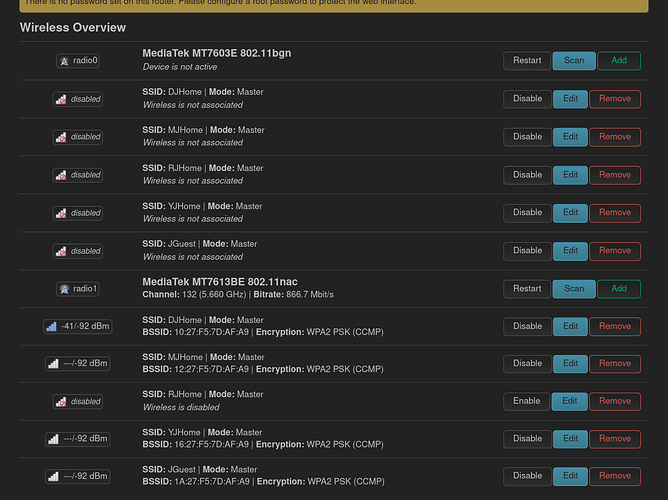Edit the radio0 MJHome network
This screenshot has height=500, width=668.
pyautogui.click(x=570, y=137)
